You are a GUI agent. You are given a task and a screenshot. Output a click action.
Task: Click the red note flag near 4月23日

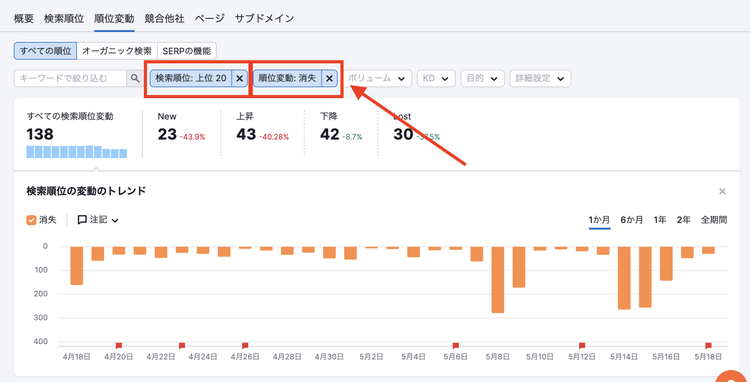pos(182,345)
